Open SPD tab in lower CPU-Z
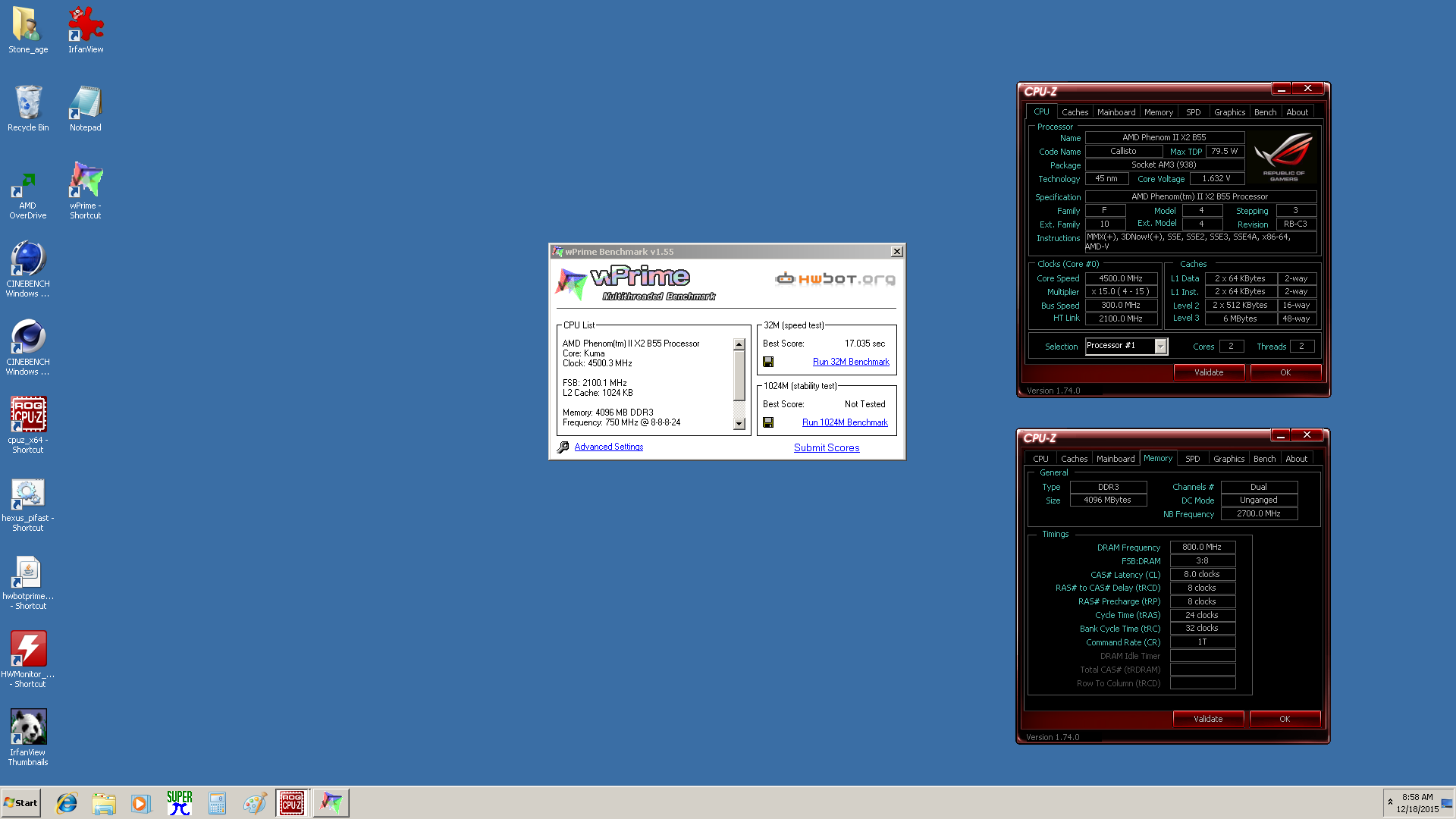This screenshot has width=1456, height=819. [x=1193, y=459]
